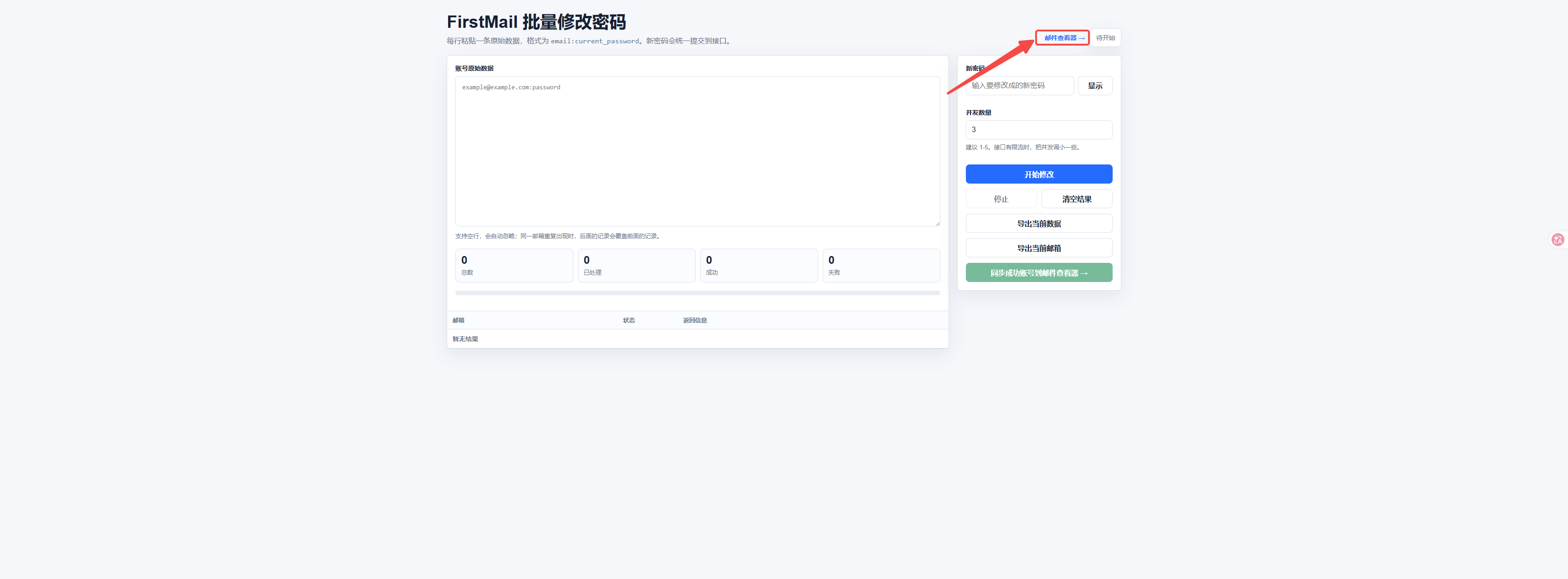Click the 成功 counter card
The width and height of the screenshot is (1568, 579).
coord(758,265)
